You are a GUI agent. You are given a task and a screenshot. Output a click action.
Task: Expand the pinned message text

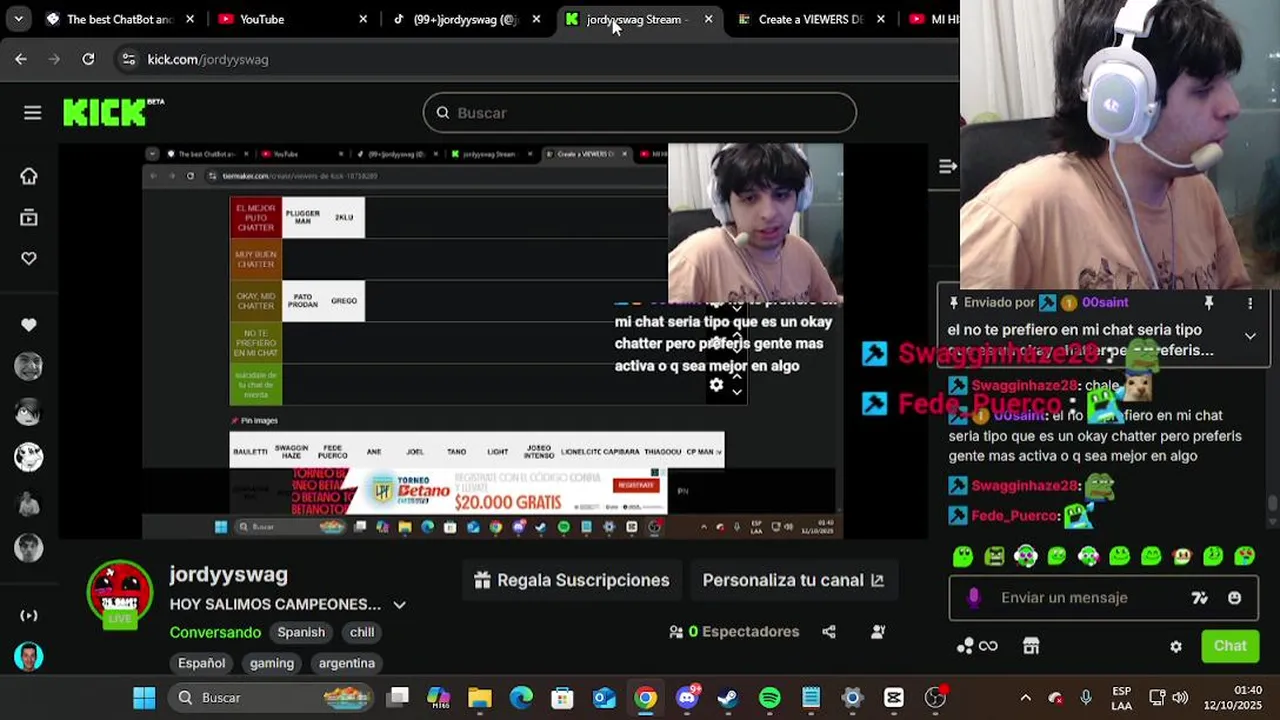1250,337
